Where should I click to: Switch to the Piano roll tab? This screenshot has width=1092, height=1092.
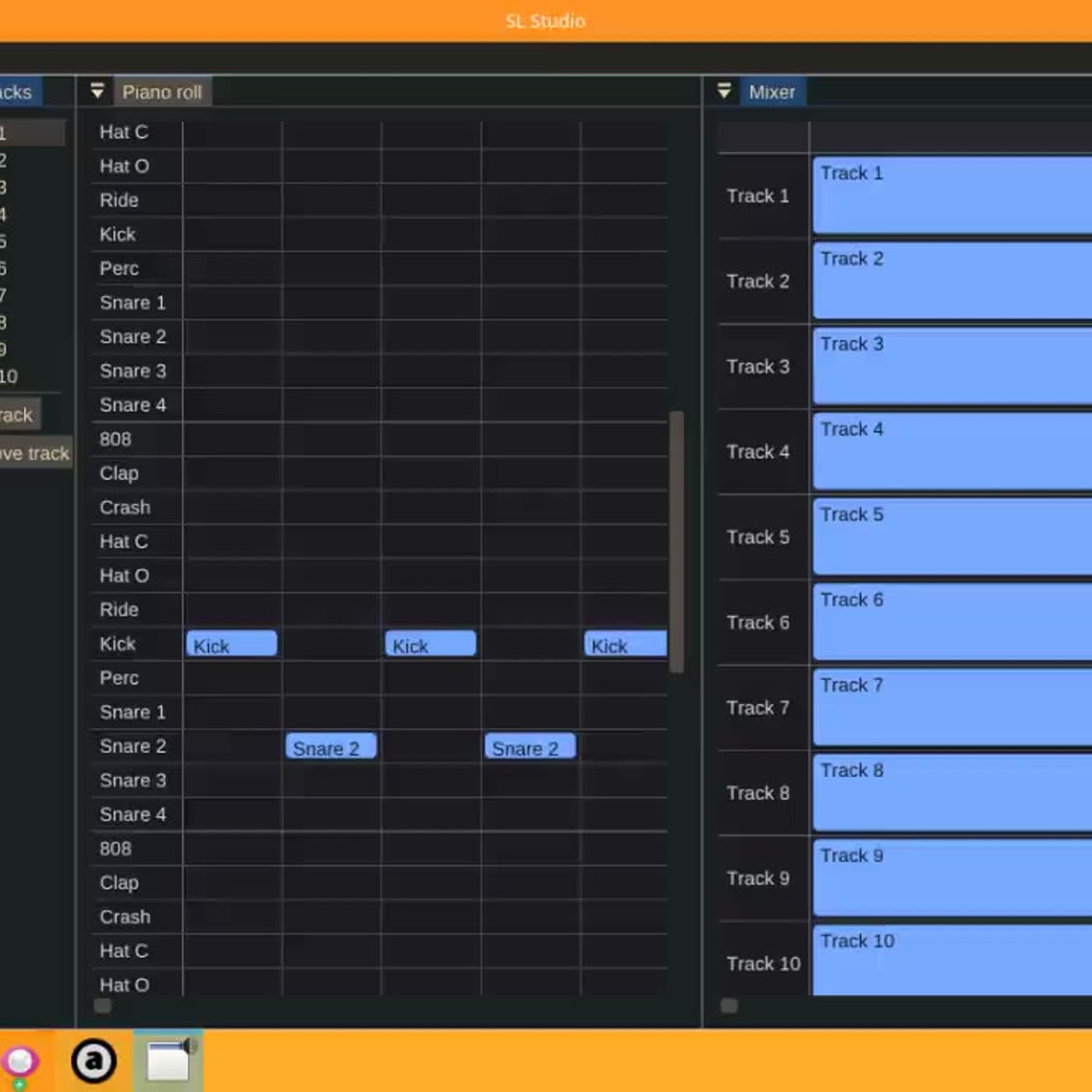point(162,92)
